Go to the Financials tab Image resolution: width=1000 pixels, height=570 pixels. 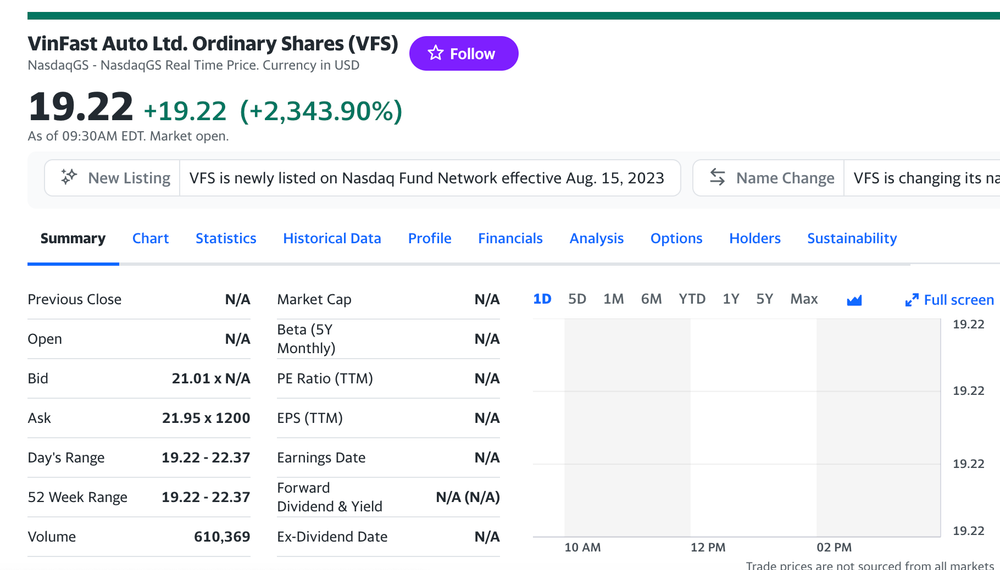click(510, 238)
